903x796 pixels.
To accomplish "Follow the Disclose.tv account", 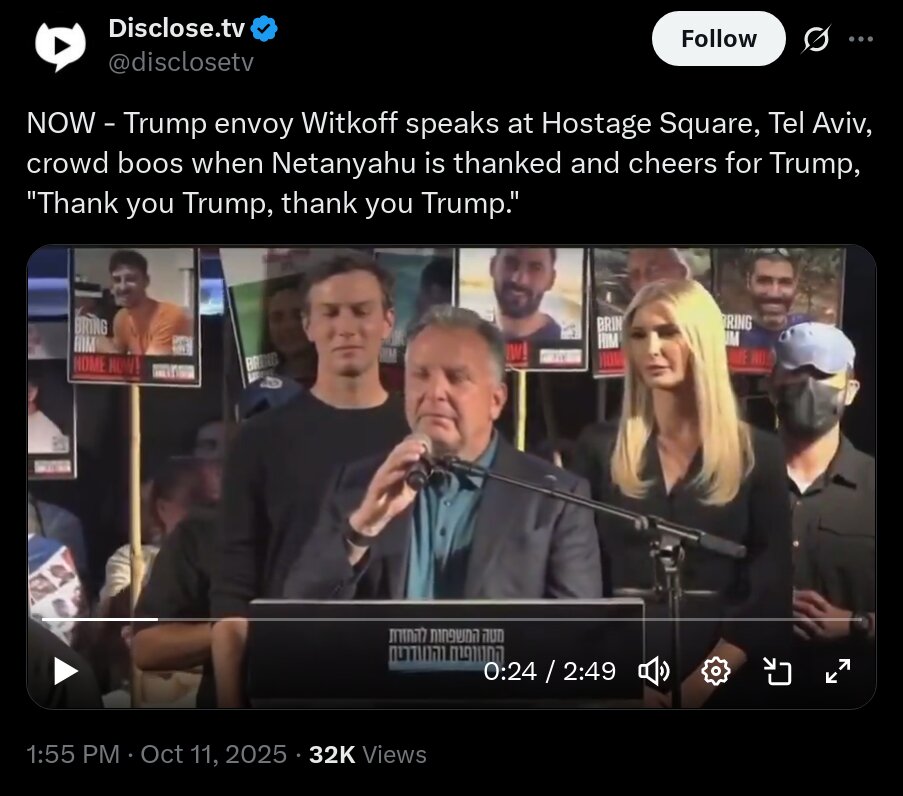I will tap(719, 39).
